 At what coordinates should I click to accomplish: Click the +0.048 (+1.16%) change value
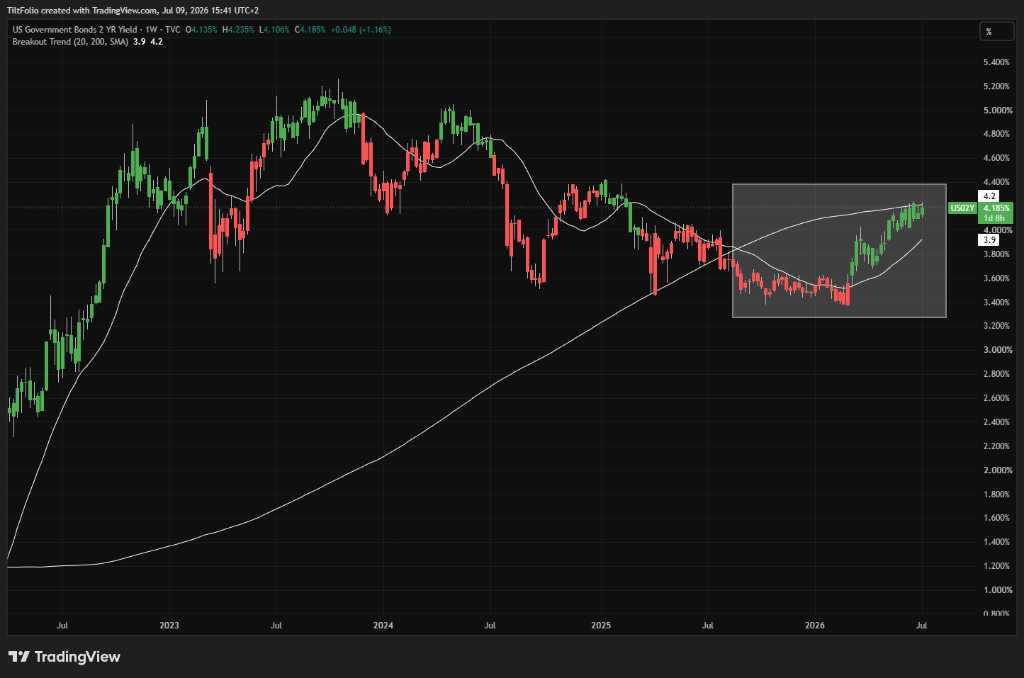361,29
